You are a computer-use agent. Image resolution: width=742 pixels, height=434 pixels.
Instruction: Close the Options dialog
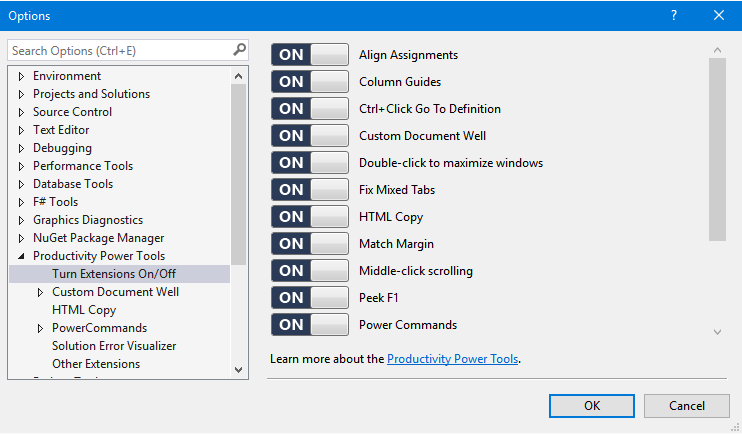pos(719,15)
